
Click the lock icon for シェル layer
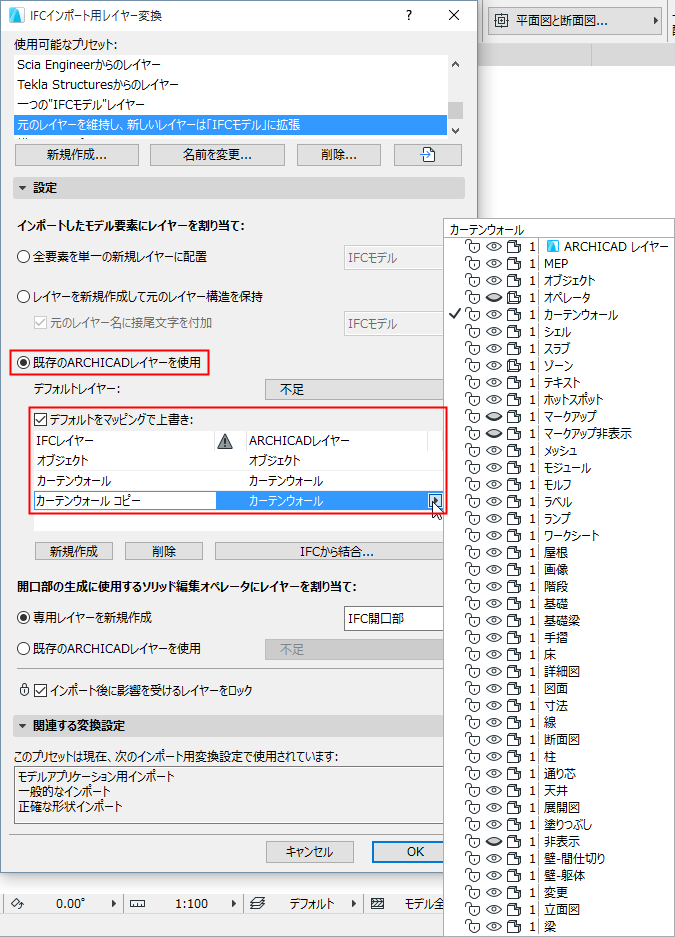coord(472,332)
